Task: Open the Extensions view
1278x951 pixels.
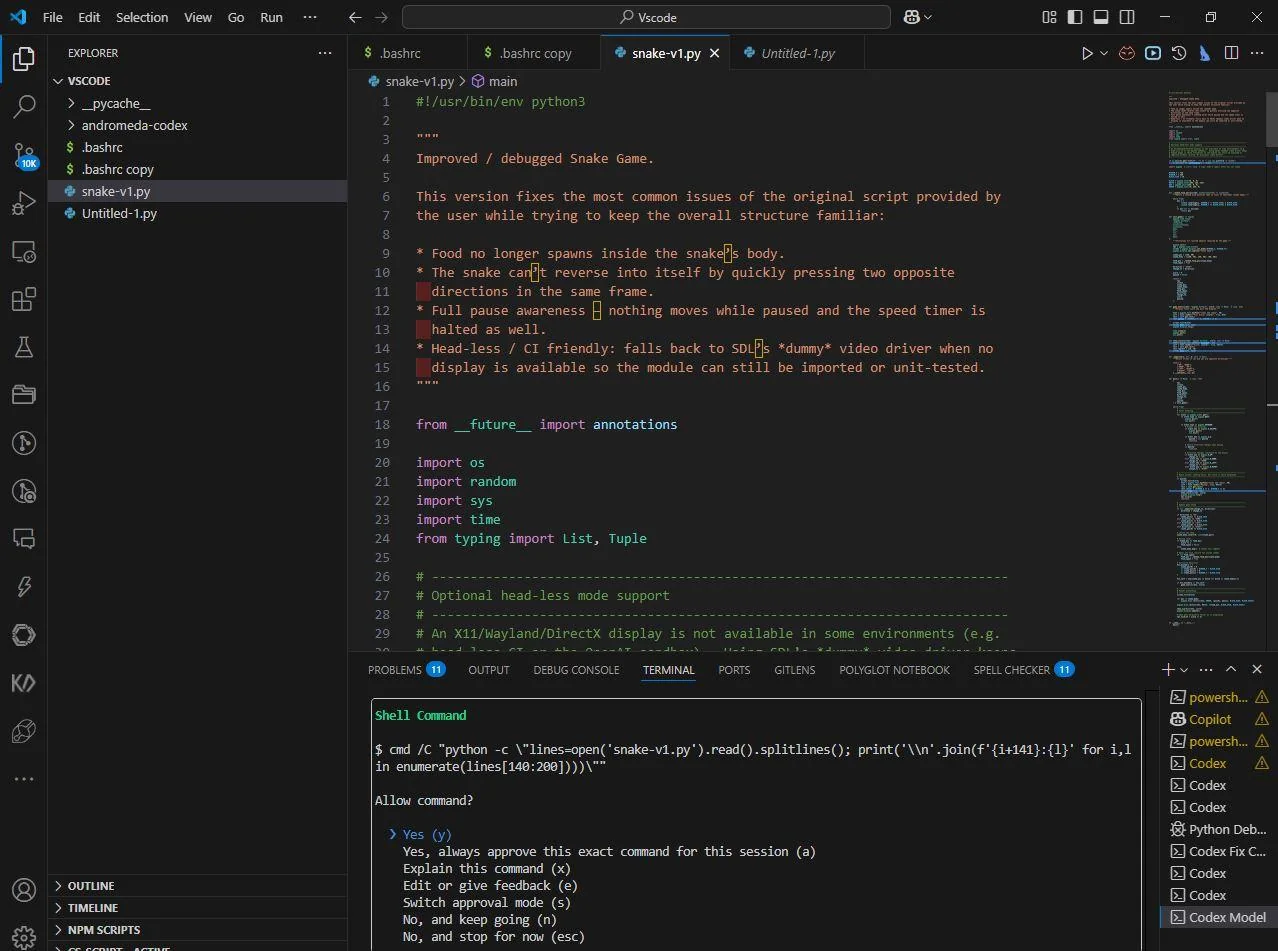Action: click(x=24, y=299)
